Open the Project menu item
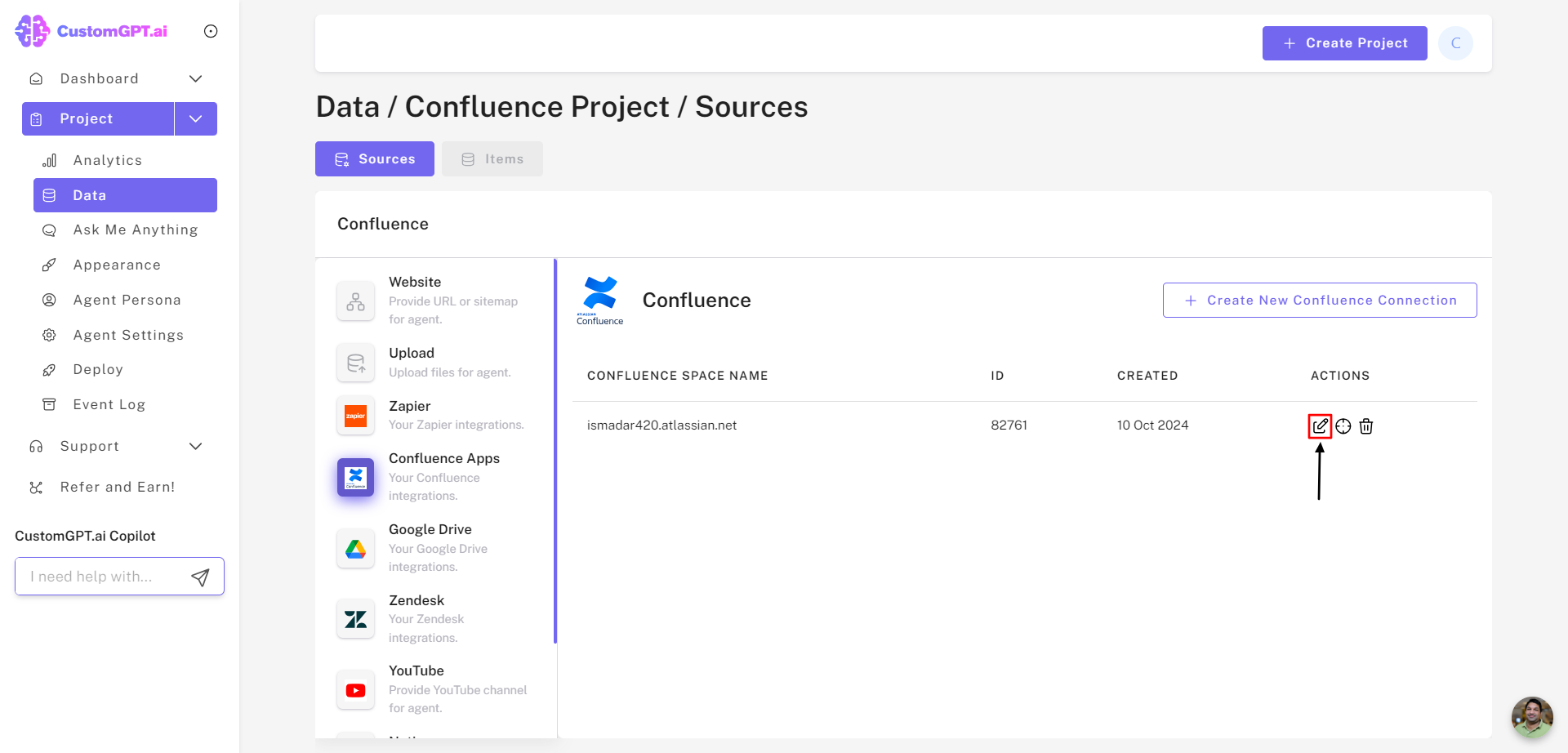This screenshot has height=753, width=1568. pyautogui.click(x=98, y=118)
